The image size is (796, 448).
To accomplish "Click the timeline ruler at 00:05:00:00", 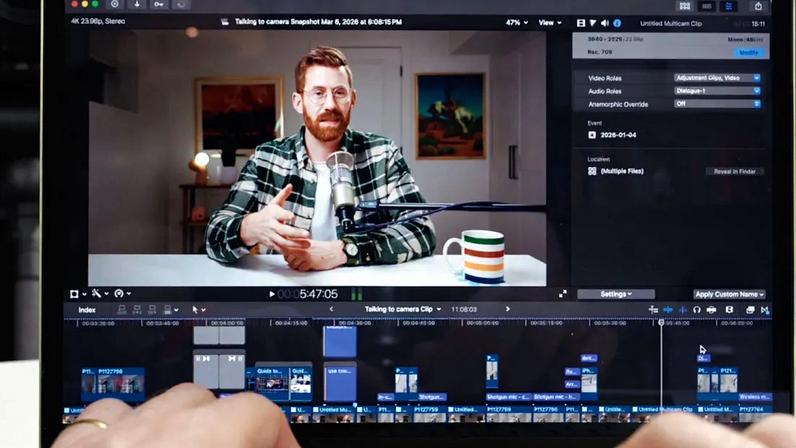I will pyautogui.click(x=483, y=323).
